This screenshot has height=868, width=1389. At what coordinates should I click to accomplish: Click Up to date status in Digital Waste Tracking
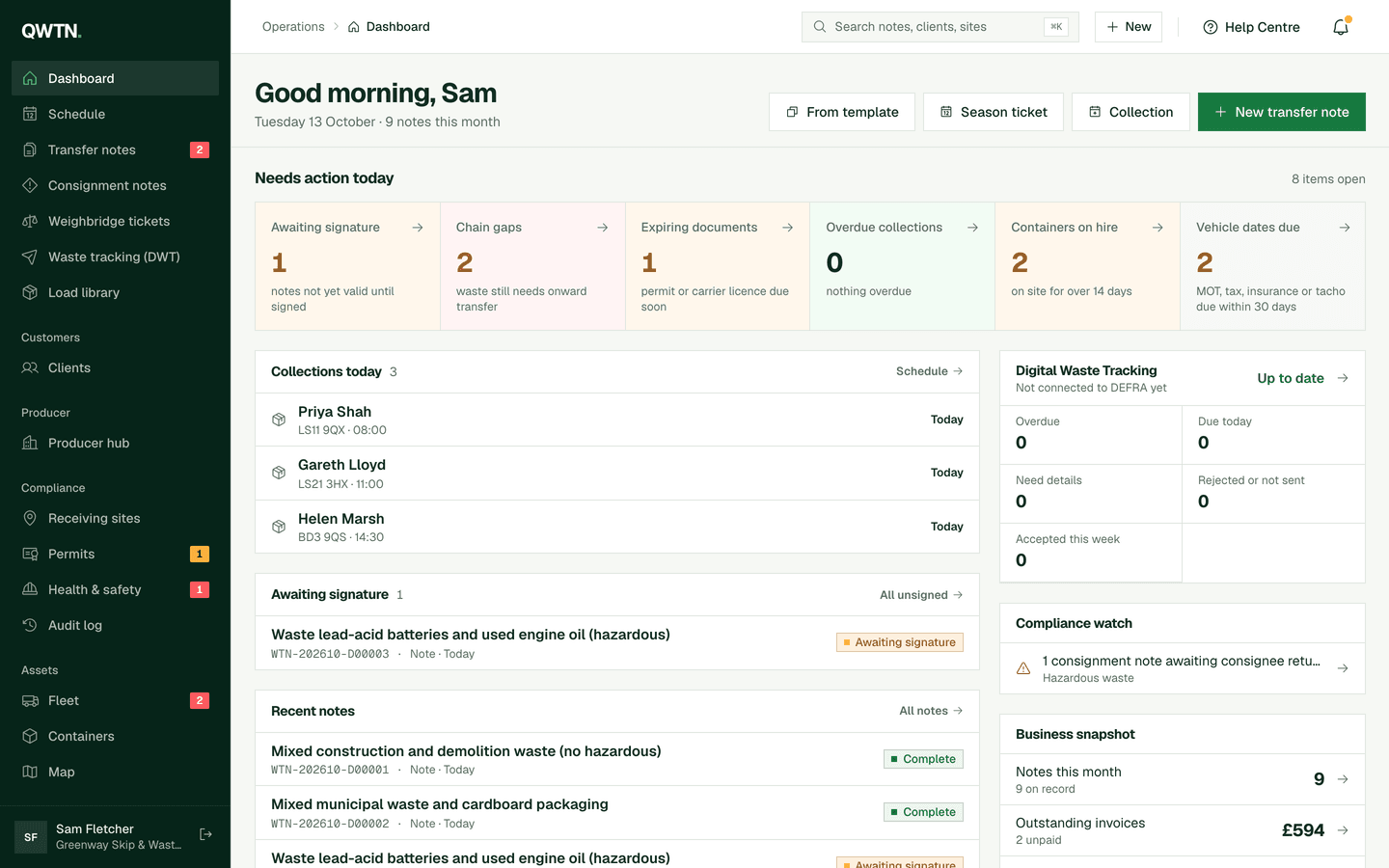coord(1290,378)
